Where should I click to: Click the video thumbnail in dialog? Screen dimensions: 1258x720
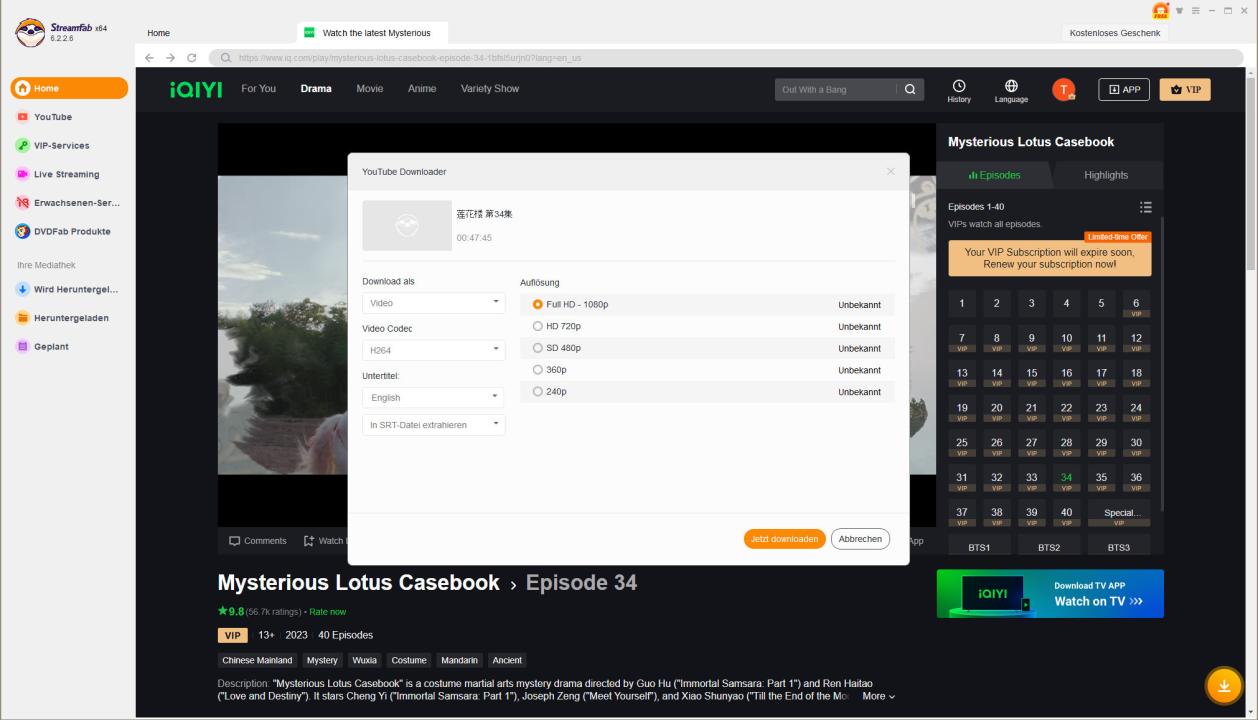(407, 226)
